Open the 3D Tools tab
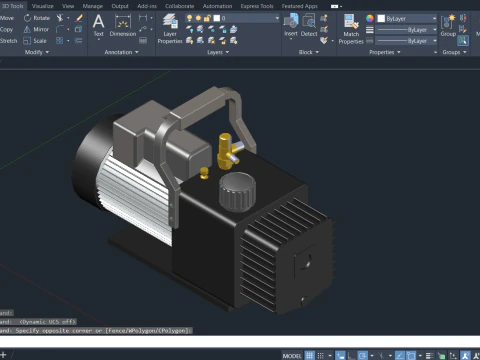Image resolution: width=480 pixels, height=360 pixels. pos(13,6)
